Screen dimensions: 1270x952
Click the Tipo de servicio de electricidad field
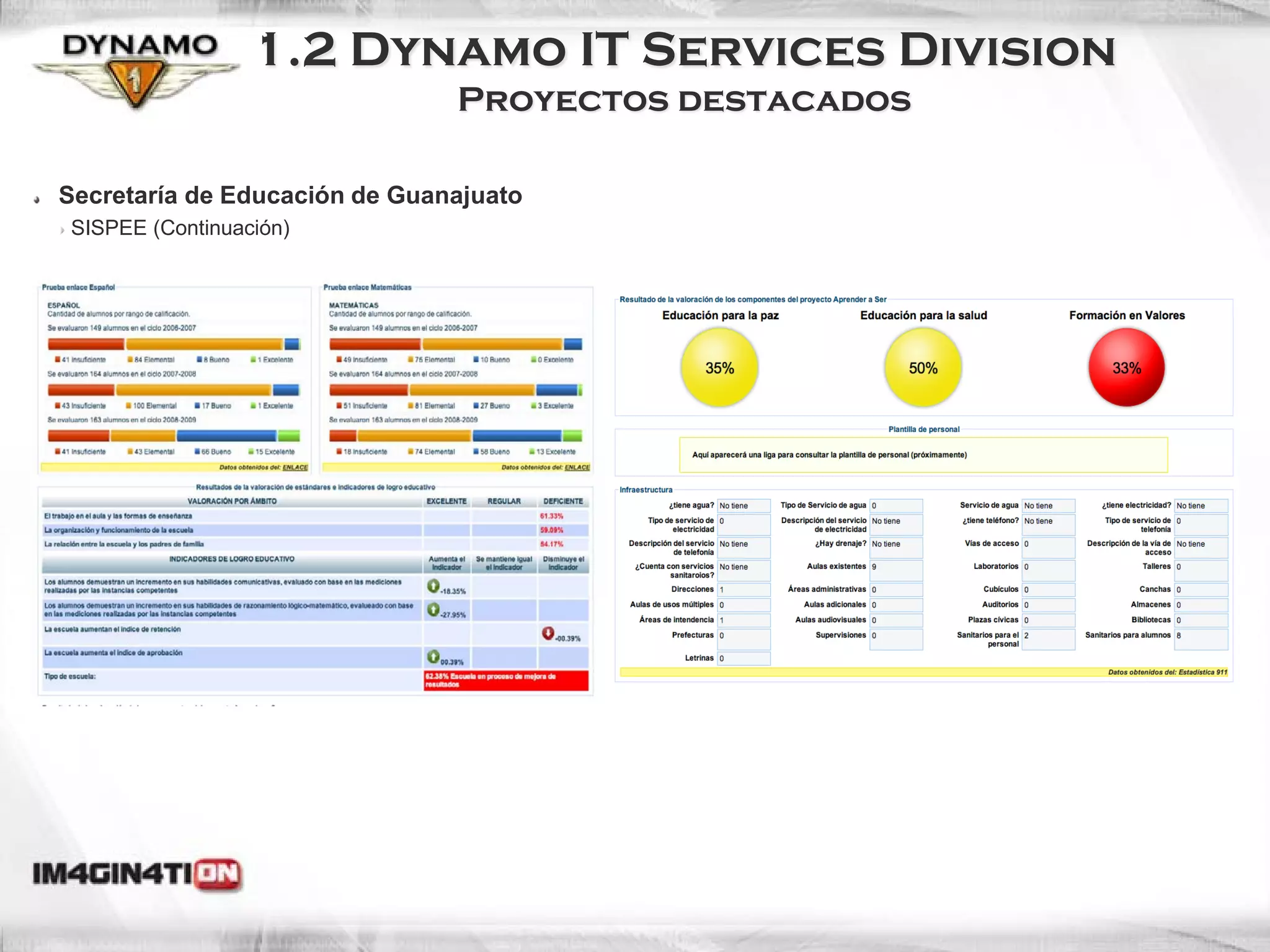click(744, 525)
